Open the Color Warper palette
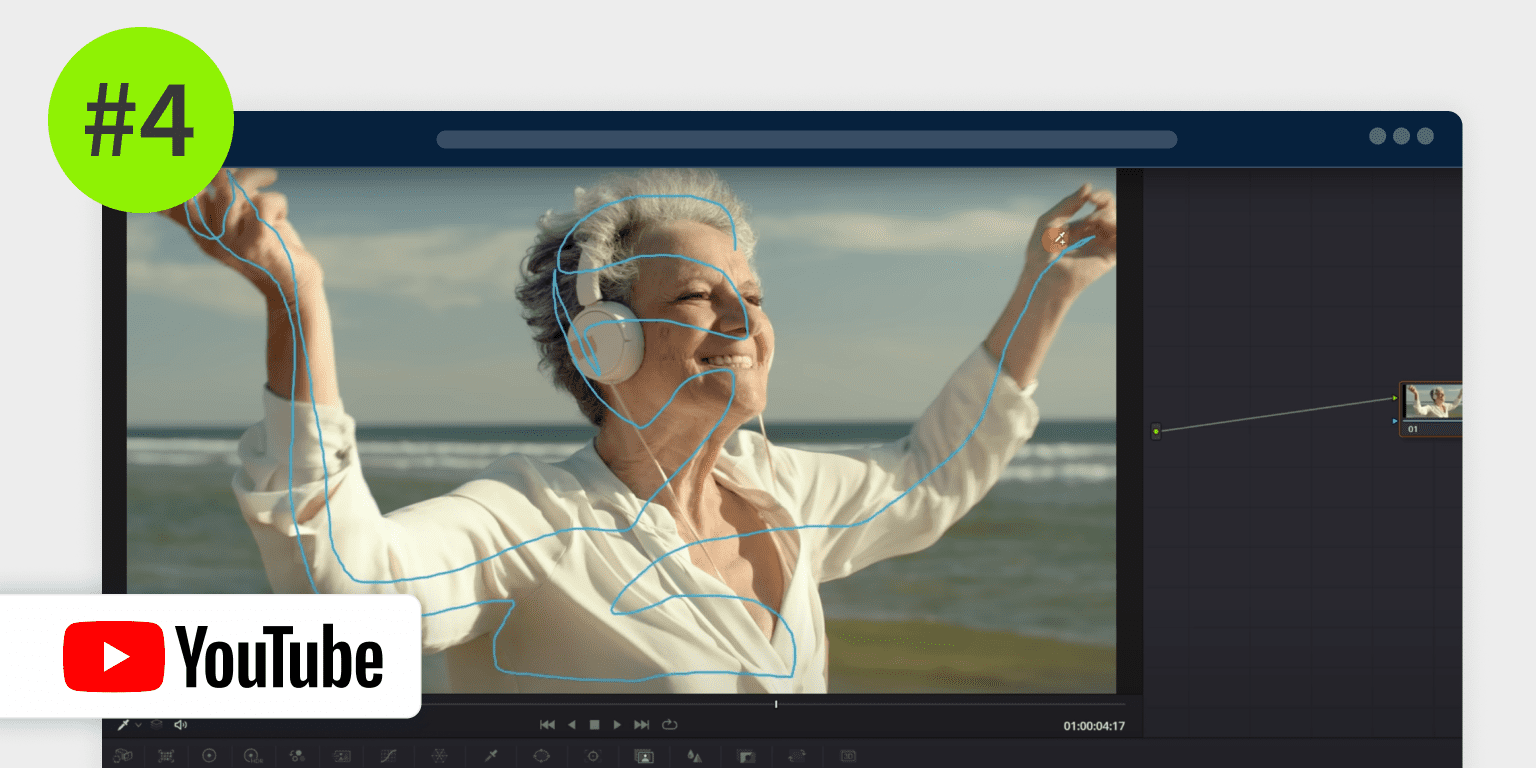This screenshot has height=769, width=1537. click(x=438, y=756)
